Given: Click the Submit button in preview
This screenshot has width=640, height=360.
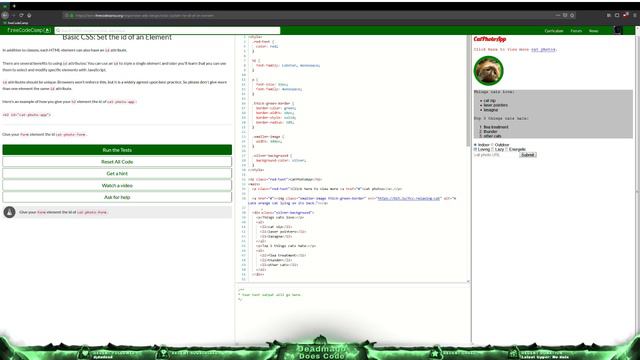Looking at the screenshot, I should [528, 155].
